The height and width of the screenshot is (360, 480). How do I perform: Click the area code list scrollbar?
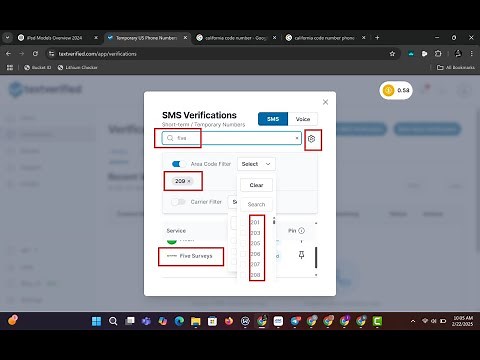tap(274, 221)
